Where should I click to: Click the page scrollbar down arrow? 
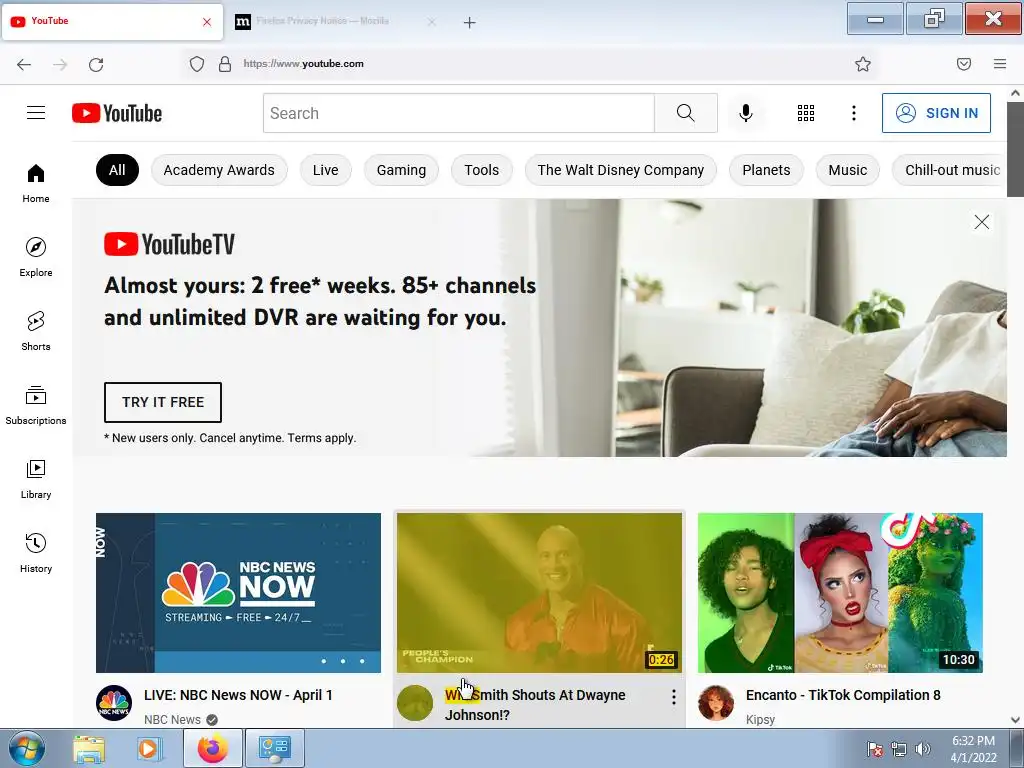pos(1016,720)
